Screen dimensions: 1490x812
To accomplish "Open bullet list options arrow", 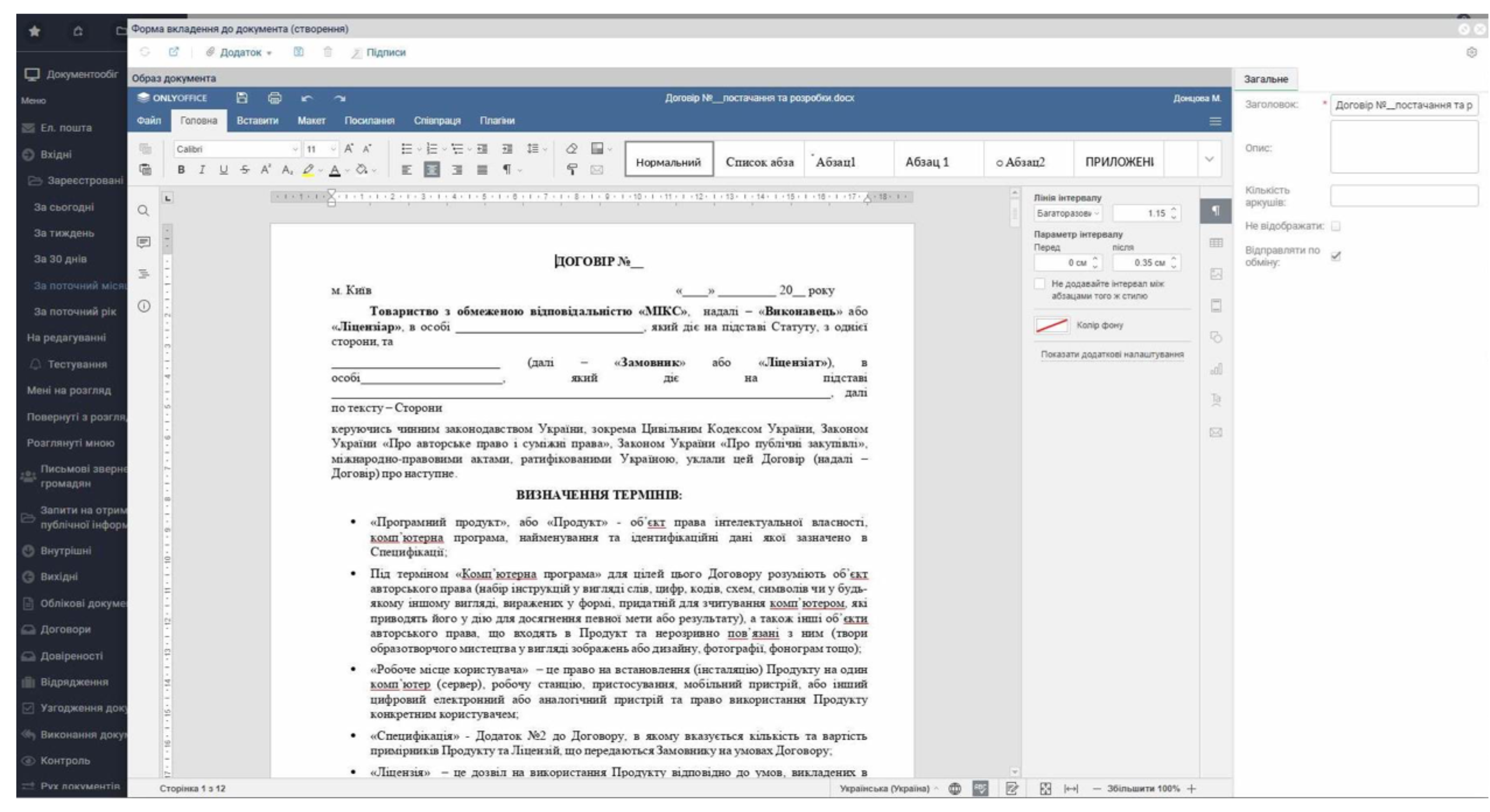I will pyautogui.click(x=419, y=149).
